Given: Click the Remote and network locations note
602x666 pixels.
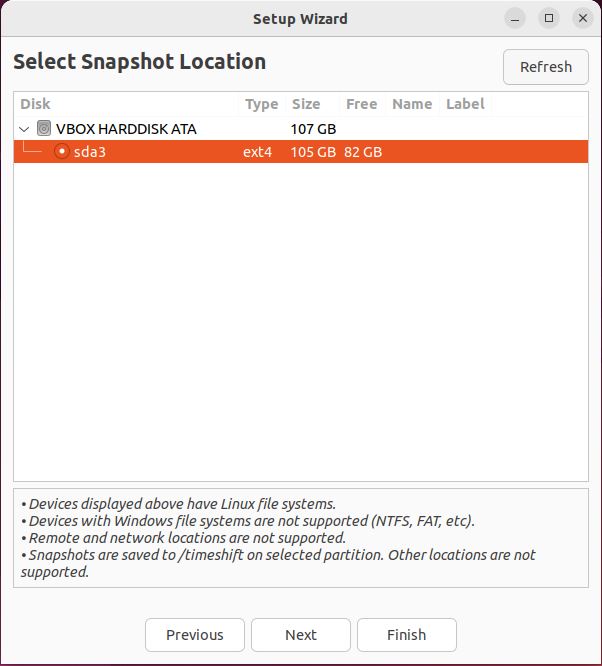Looking at the screenshot, I should tap(183, 538).
